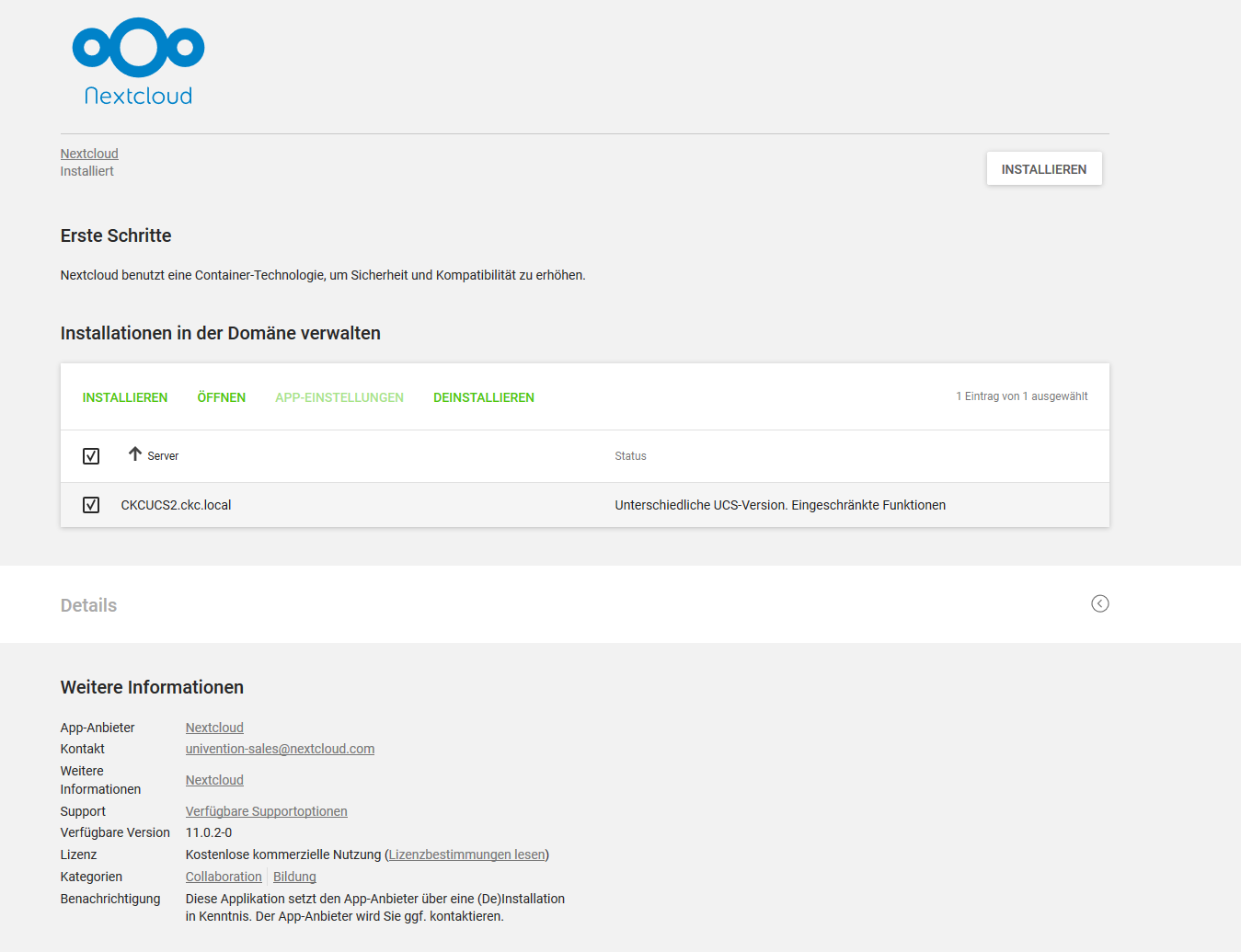Click the 'Installationen in der Domäne verwalten' heading
Screen dimensions: 1241x952
[221, 333]
